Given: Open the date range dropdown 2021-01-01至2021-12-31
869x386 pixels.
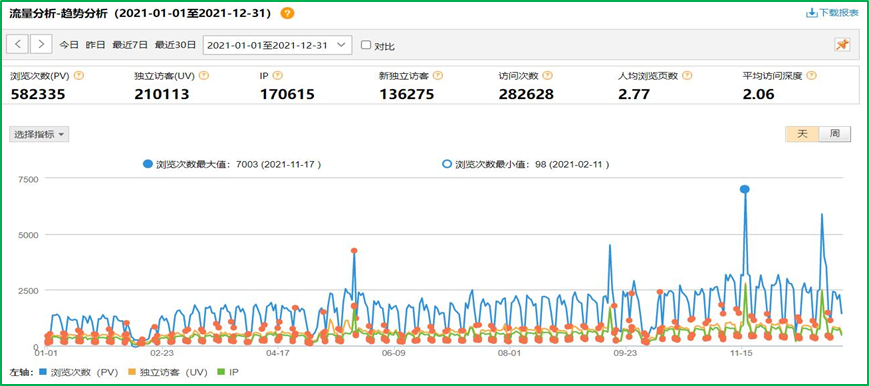Looking at the screenshot, I should tap(278, 45).
